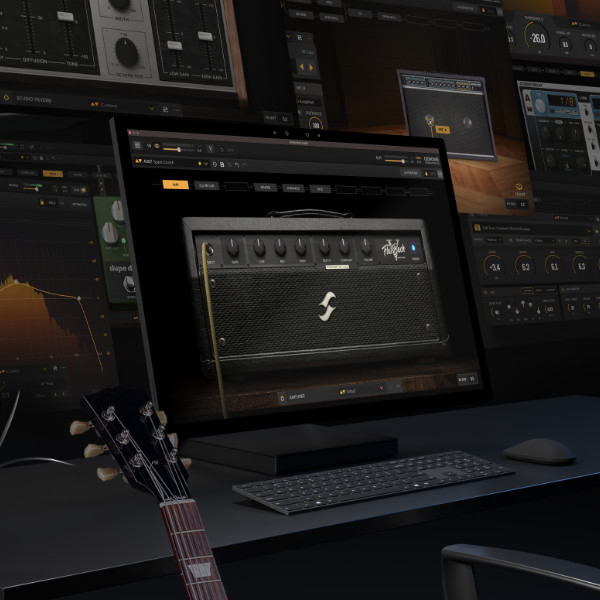
Task: Select the yellow tab in left background window
Action: [x=53, y=173]
